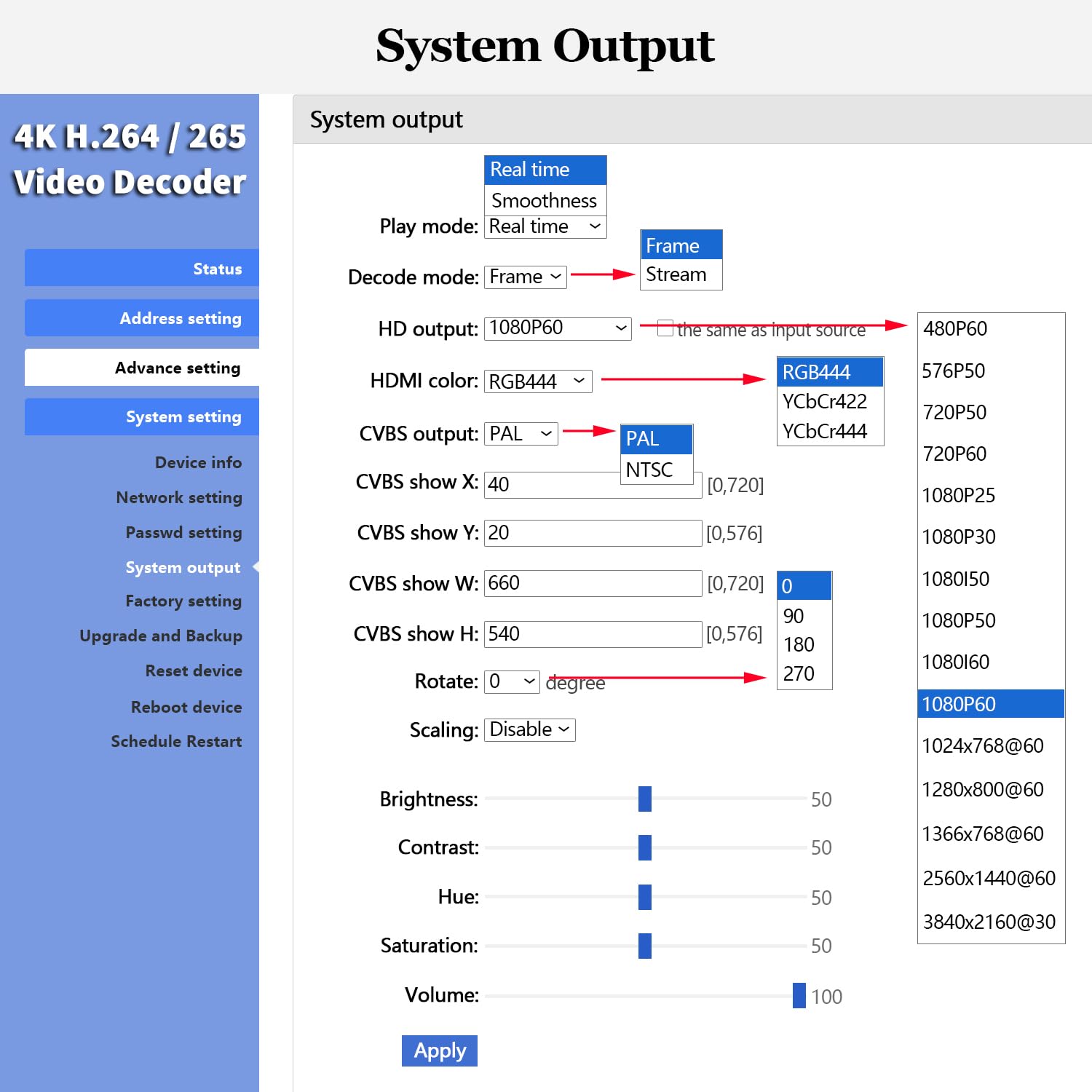The image size is (1092, 1092).
Task: Open Upgrade and Backup page
Action: point(161,636)
